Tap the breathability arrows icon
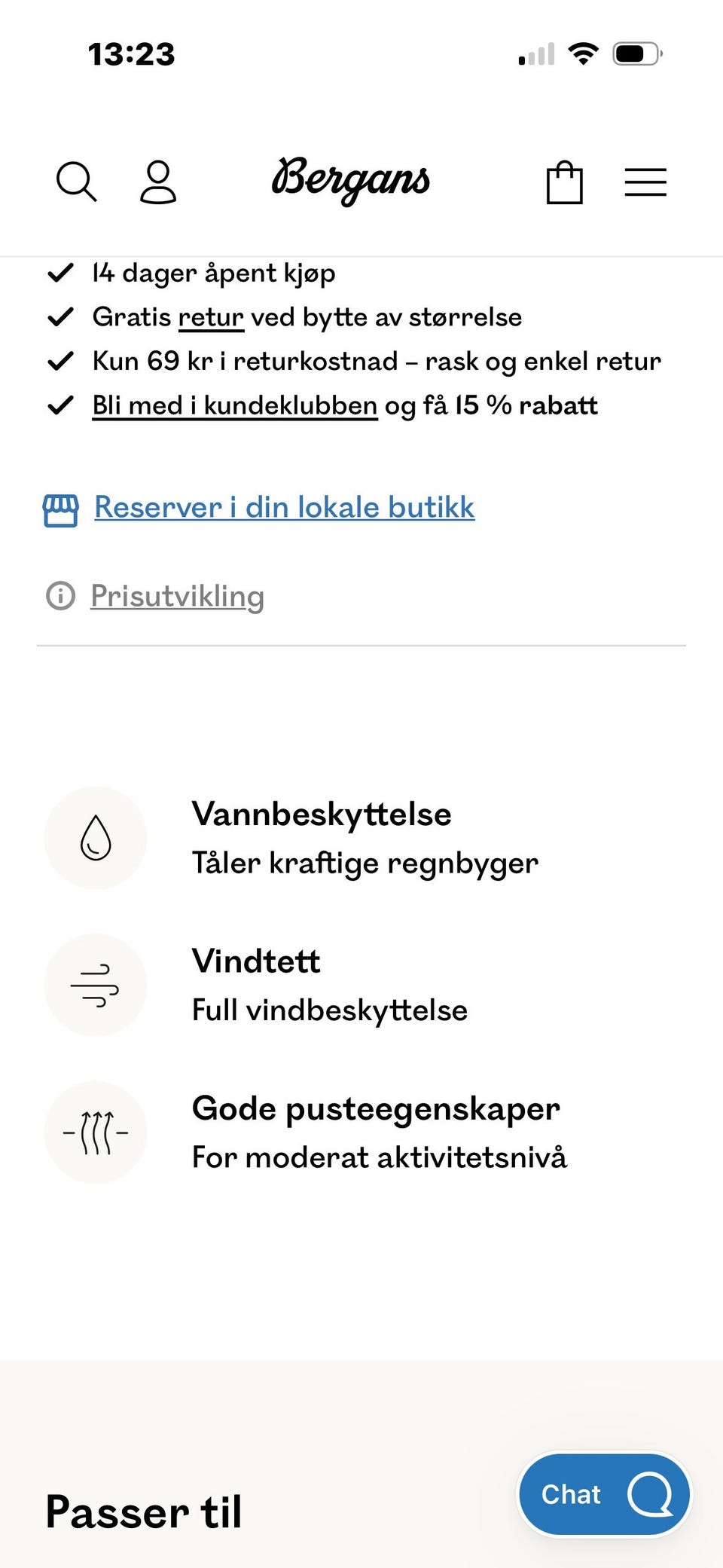This screenshot has height=1568, width=723. [95, 1132]
